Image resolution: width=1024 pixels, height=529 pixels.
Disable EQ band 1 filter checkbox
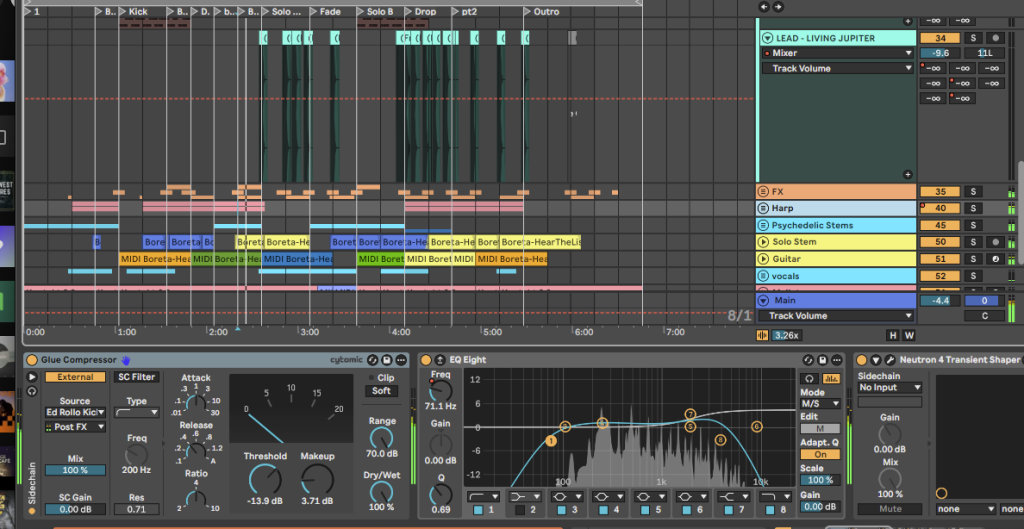pos(478,511)
